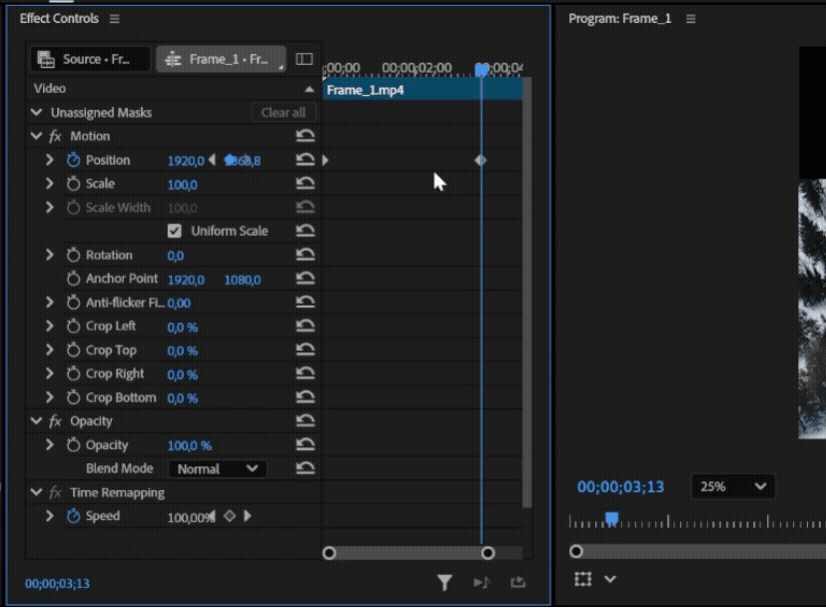
Task: Reset the Opacity effect
Action: [x=305, y=421]
